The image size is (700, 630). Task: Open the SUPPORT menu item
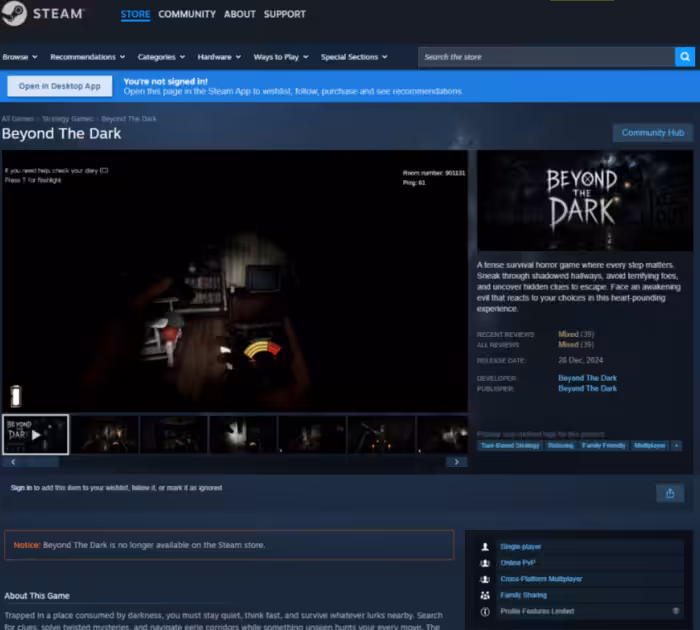pyautogui.click(x=284, y=14)
